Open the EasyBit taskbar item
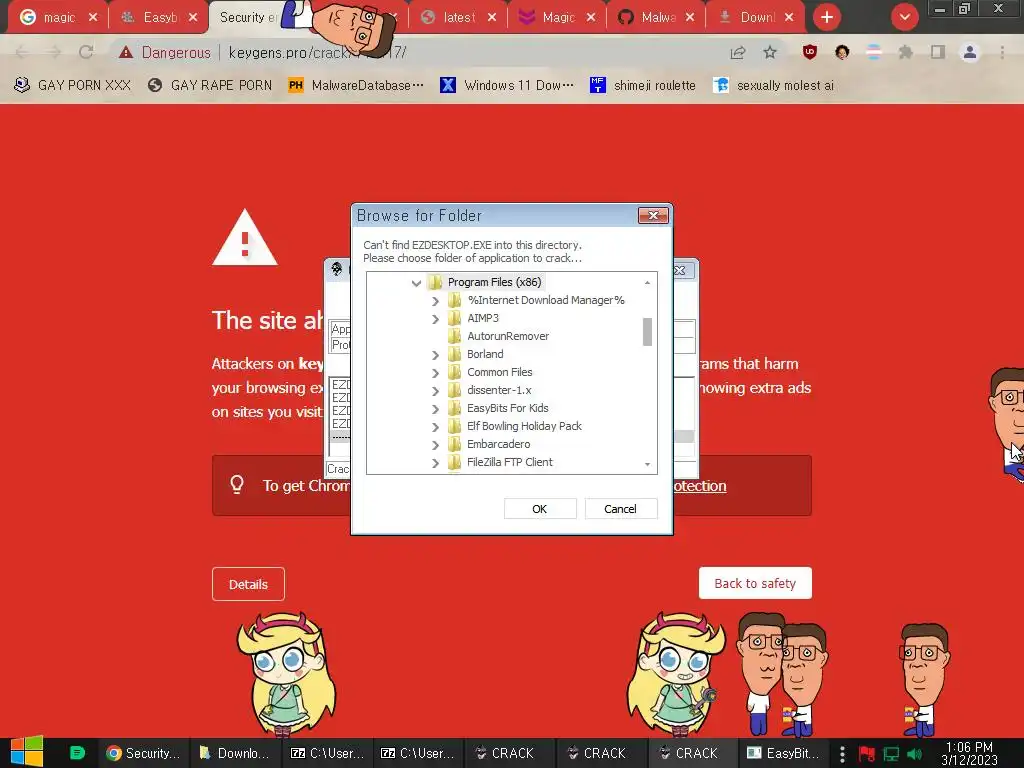 (x=784, y=753)
